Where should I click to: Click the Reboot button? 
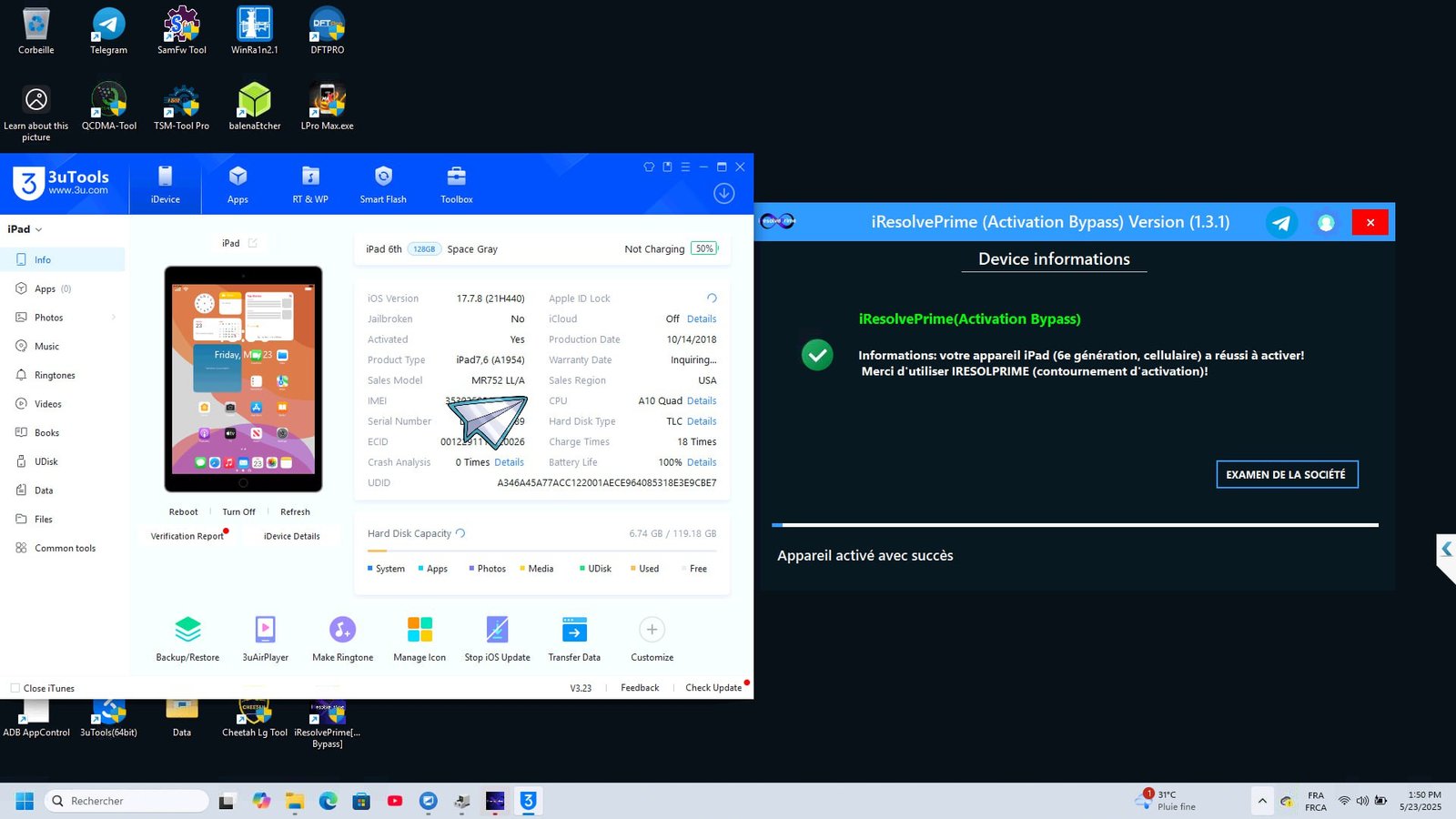pos(183,512)
